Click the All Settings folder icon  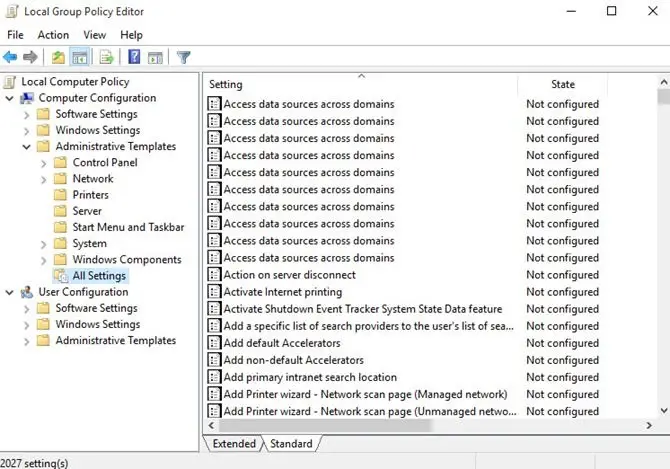pyautogui.click(x=61, y=276)
